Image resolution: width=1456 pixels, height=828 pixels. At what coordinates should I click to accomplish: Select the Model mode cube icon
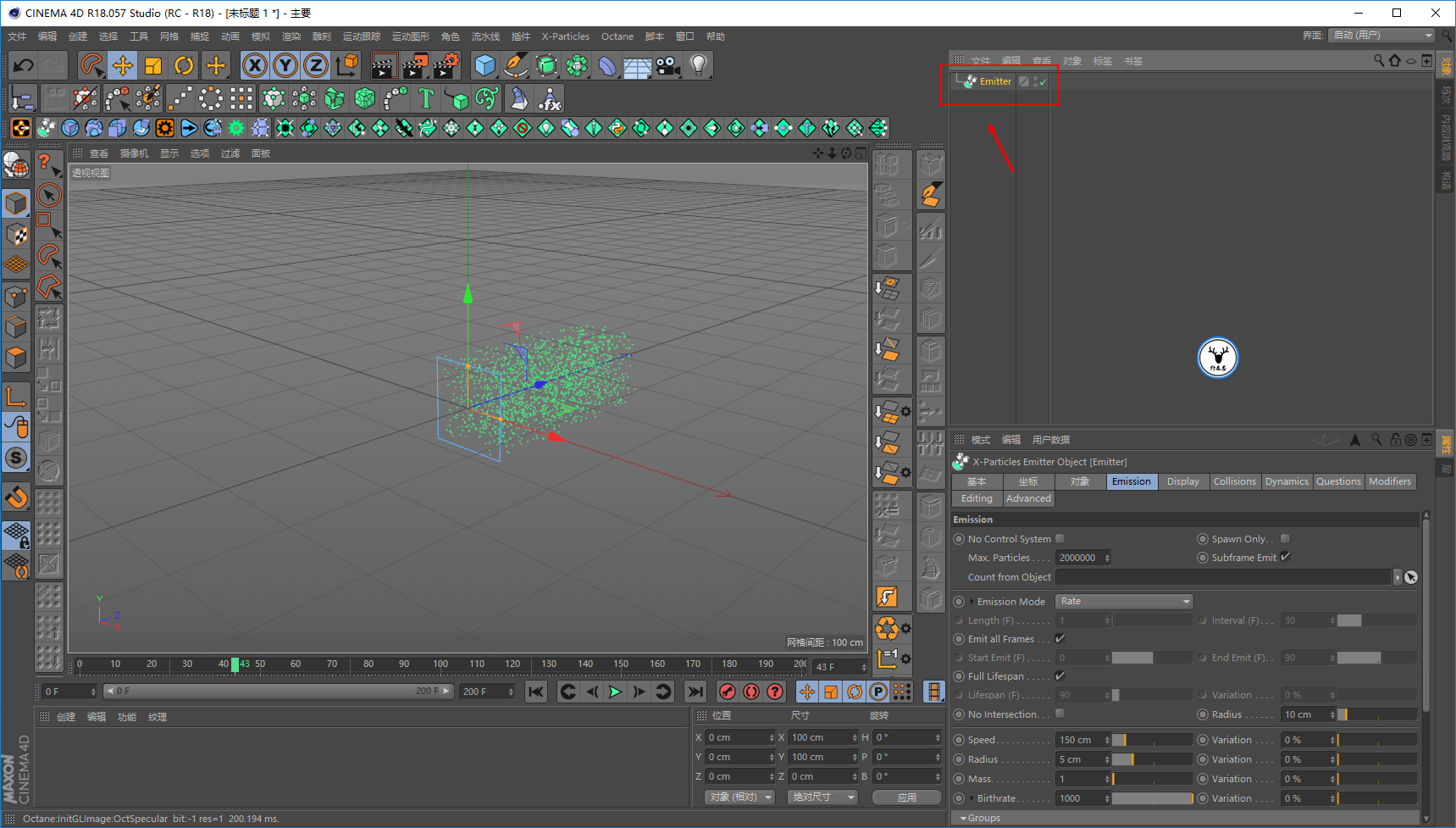pyautogui.click(x=16, y=203)
